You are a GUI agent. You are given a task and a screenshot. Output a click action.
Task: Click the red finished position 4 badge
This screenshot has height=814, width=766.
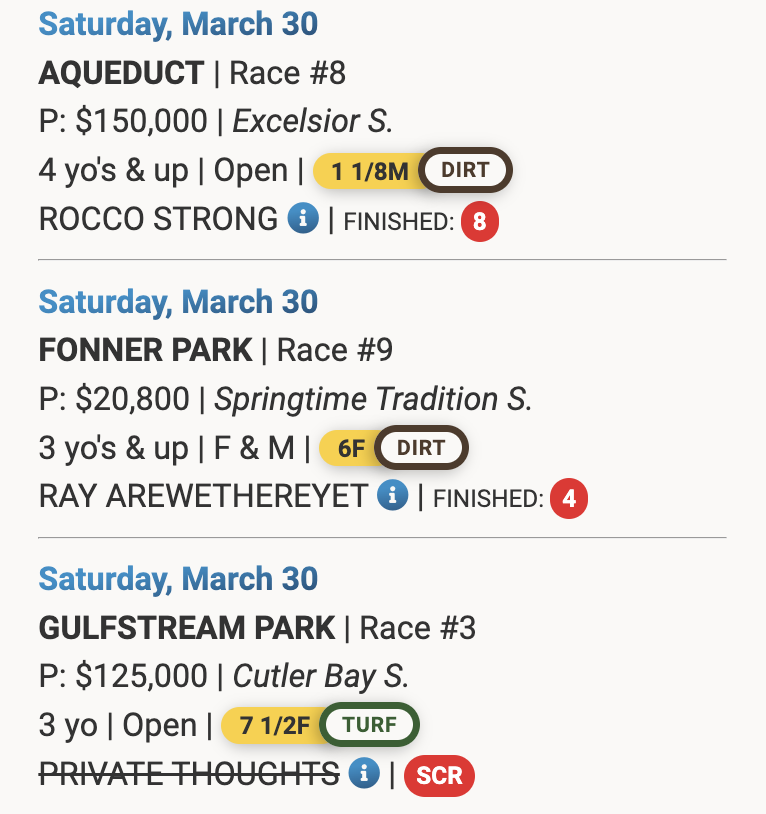pyautogui.click(x=569, y=498)
